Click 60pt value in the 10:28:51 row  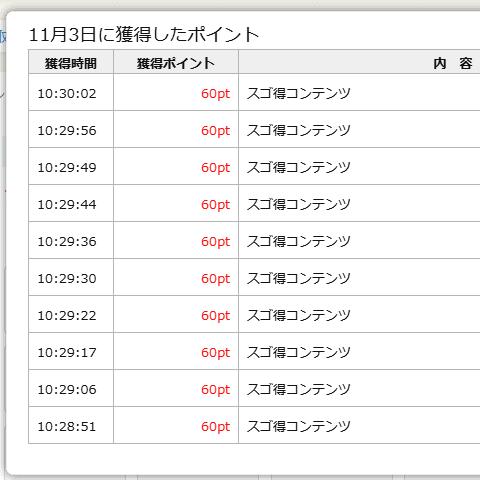coord(216,427)
